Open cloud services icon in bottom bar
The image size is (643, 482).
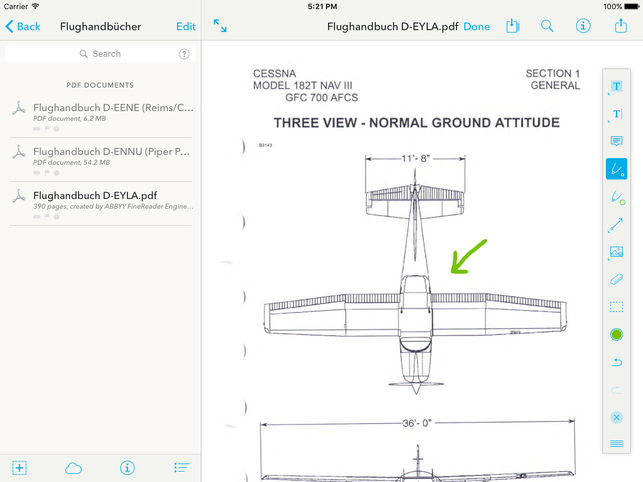pyautogui.click(x=73, y=468)
